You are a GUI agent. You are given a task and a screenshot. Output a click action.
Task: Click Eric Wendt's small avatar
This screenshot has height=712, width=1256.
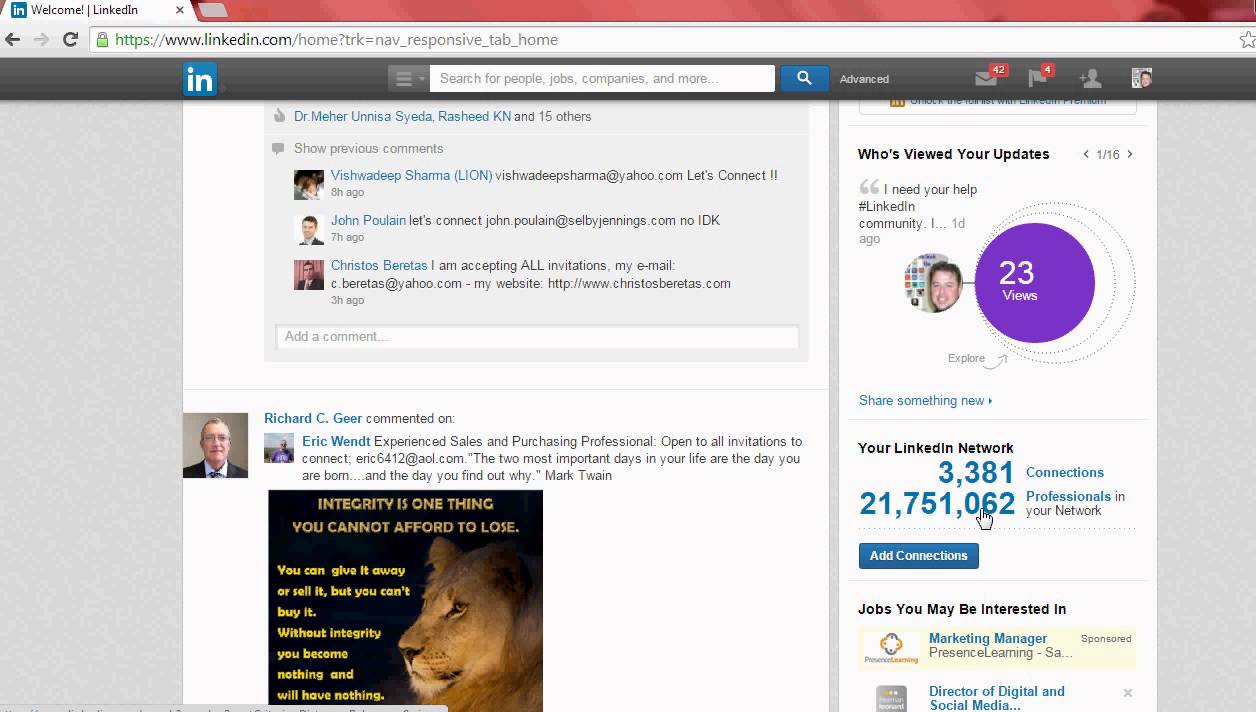click(279, 448)
